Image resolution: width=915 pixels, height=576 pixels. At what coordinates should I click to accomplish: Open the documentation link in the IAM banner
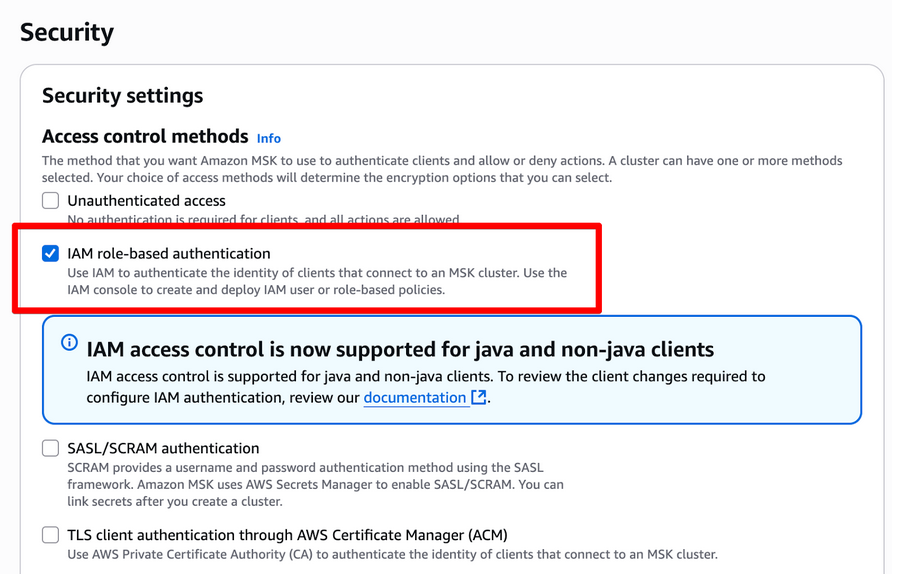click(415, 398)
